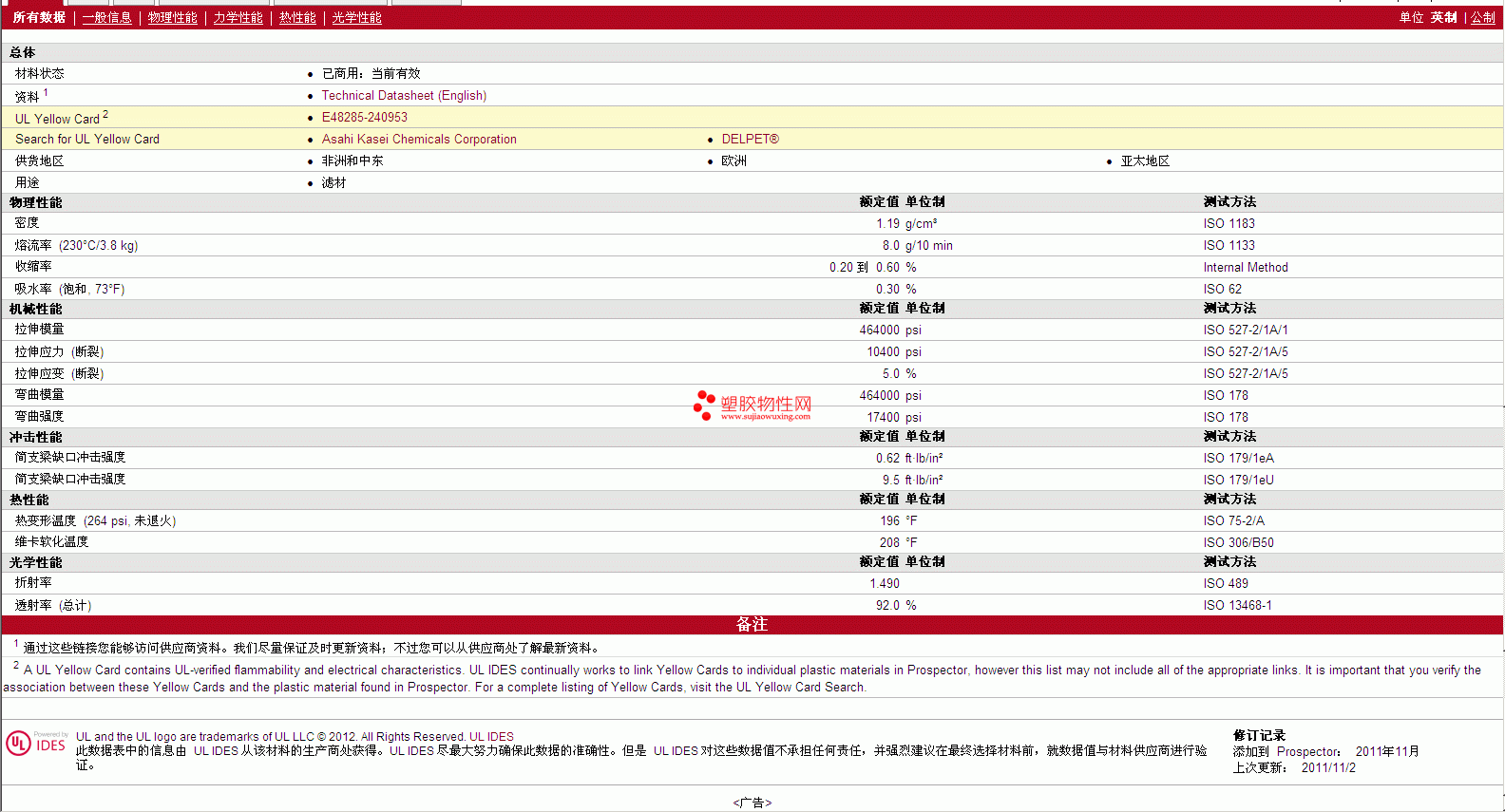Select tensile modulus value 464000 in 拉伸模量 row
The height and width of the screenshot is (812, 1505).
pos(880,330)
